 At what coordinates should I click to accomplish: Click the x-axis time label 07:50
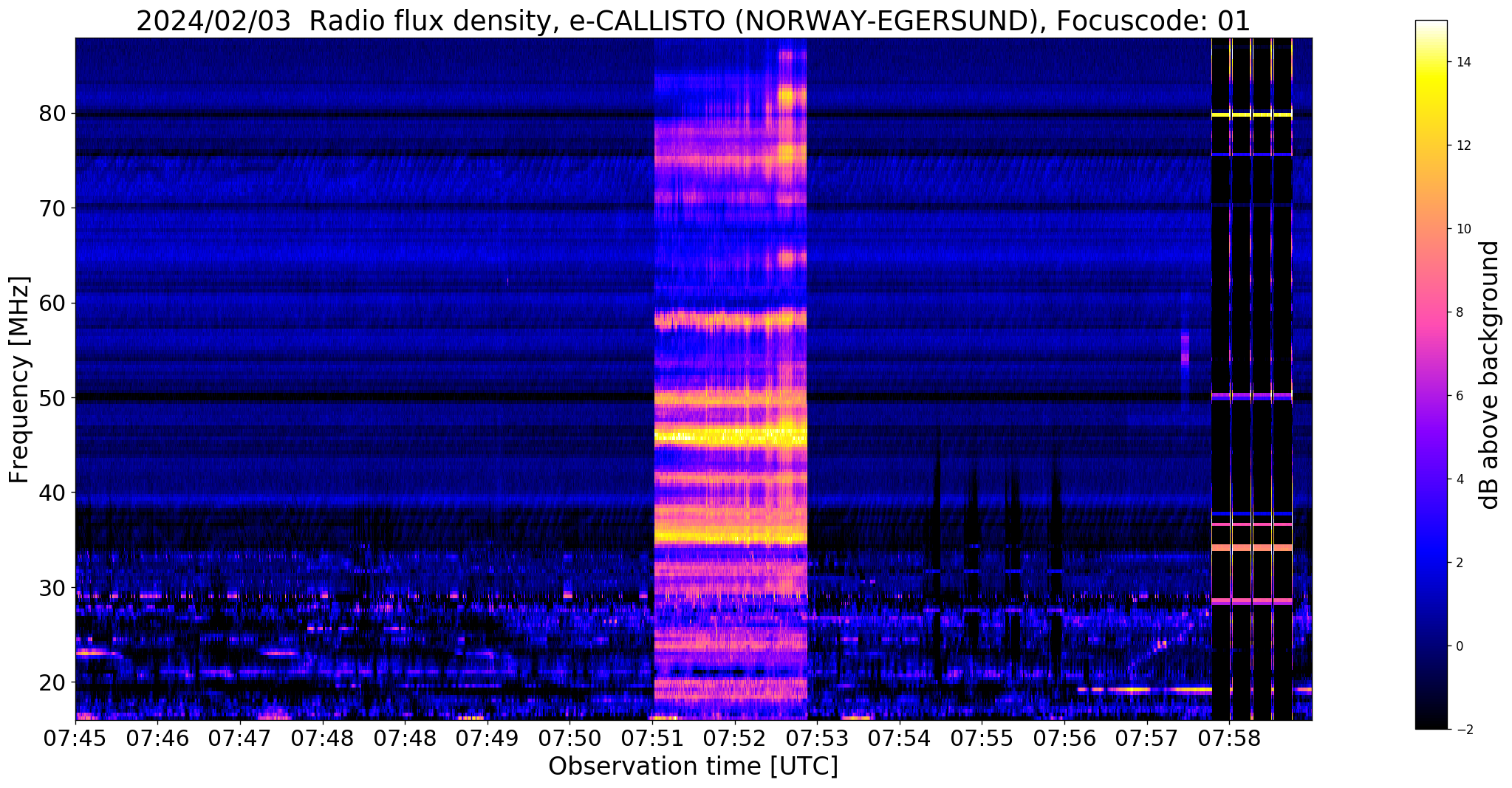coord(569,737)
